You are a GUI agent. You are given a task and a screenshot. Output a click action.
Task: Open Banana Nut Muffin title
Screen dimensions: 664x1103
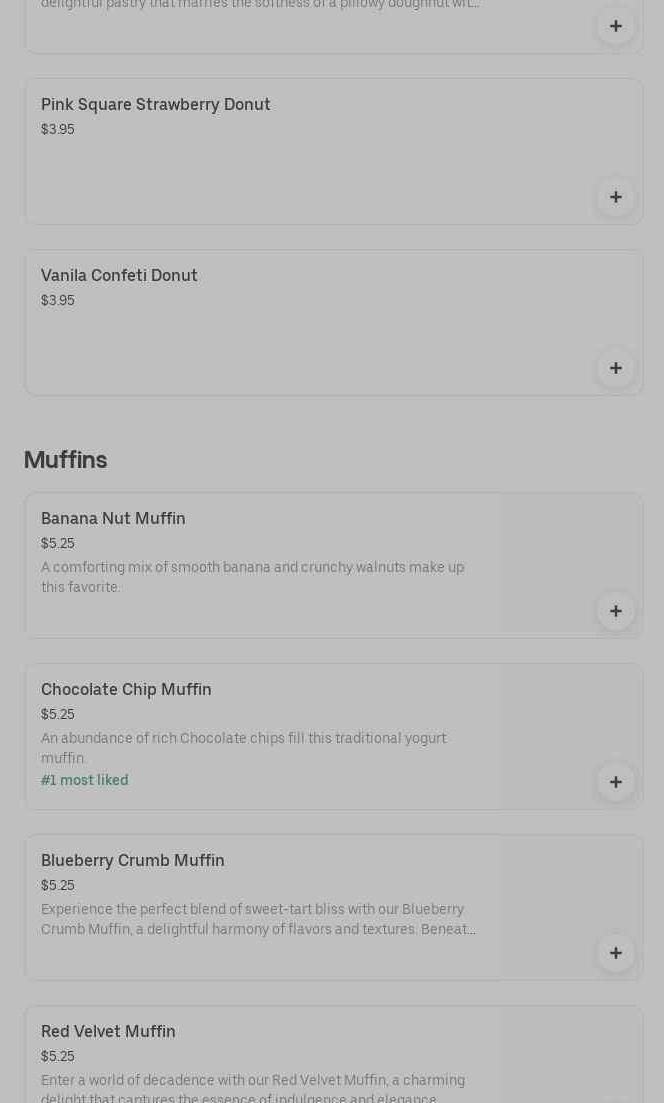[x=113, y=518]
